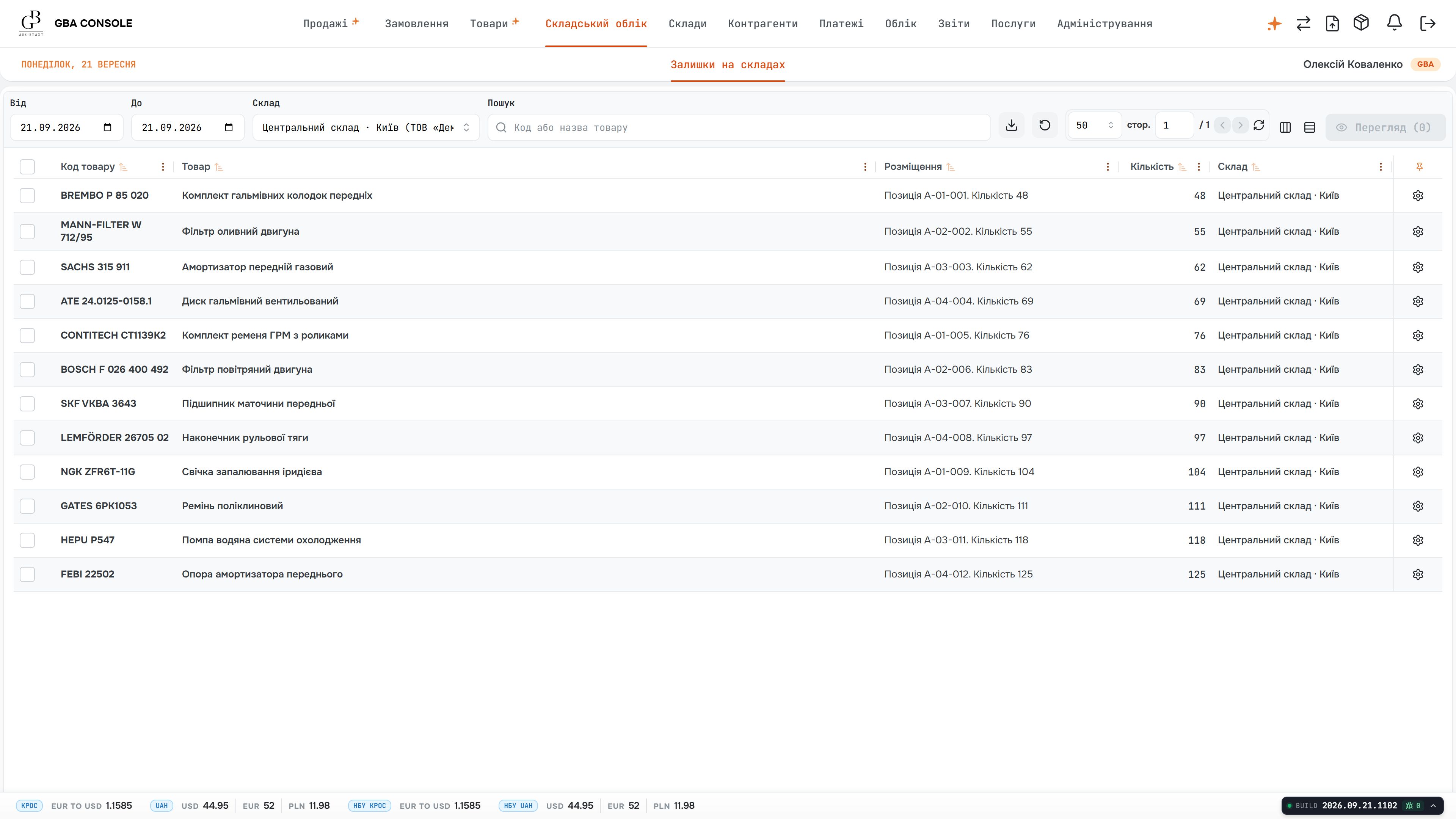Click the GBA CONSOLE logo link
This screenshot has width=1456, height=819.
[76, 23]
